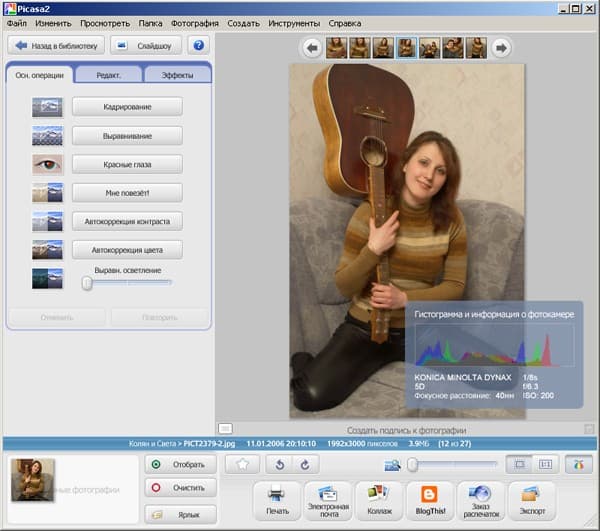Open the help question mark button
Screen dimensions: 600x531
click(199, 46)
